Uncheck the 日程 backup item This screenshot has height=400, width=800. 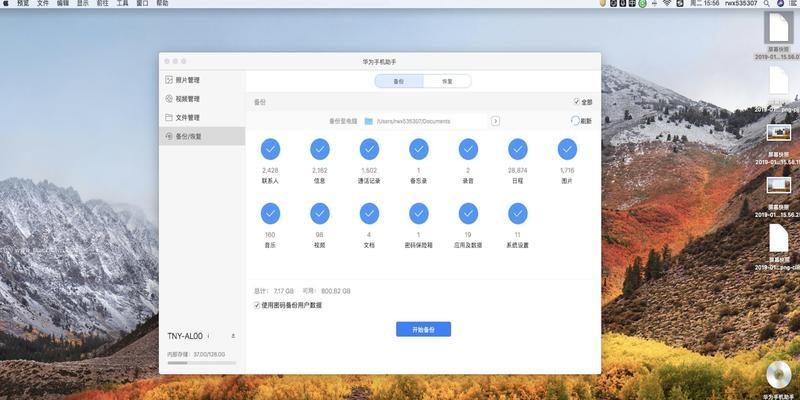pyautogui.click(x=518, y=149)
